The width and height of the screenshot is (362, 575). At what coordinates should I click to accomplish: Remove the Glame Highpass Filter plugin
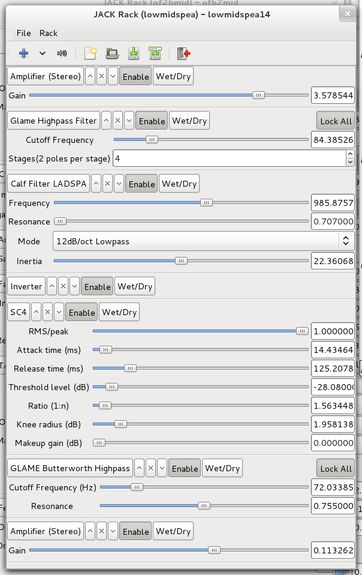click(118, 121)
